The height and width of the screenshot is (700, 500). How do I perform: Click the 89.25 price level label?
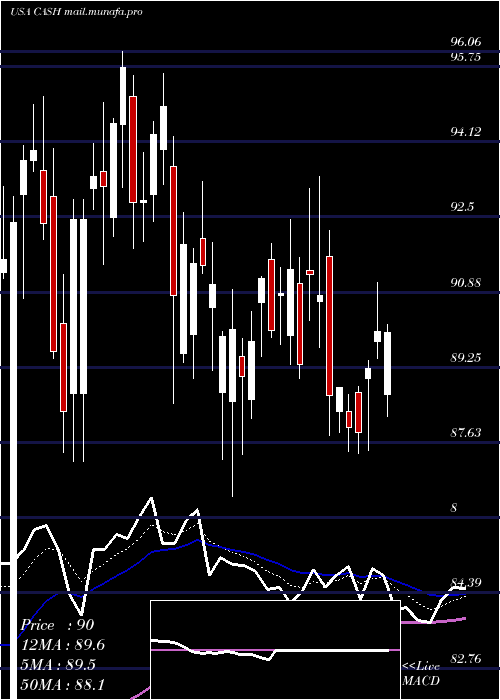click(466, 358)
